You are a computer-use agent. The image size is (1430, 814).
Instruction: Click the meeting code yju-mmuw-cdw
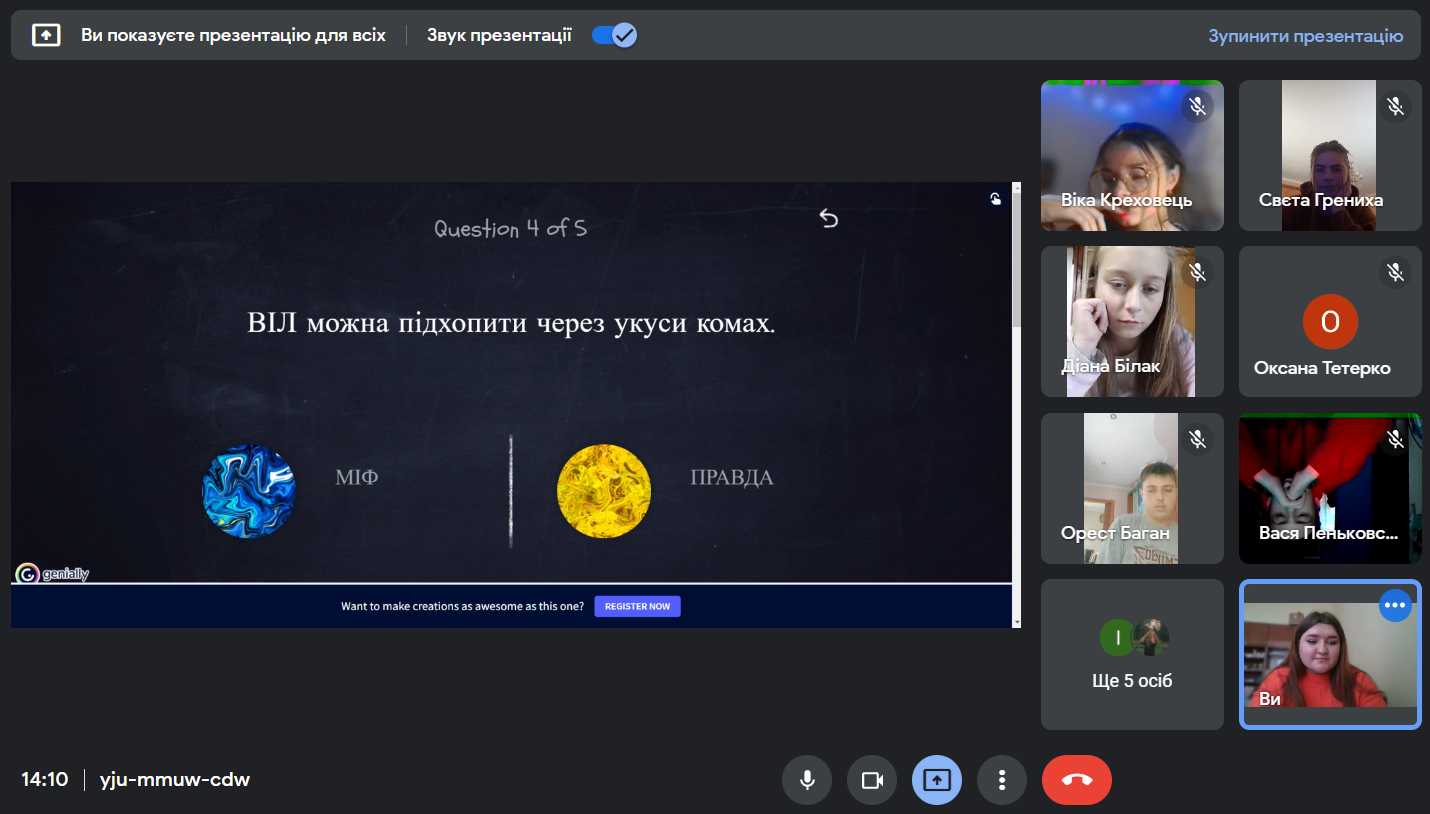click(175, 780)
